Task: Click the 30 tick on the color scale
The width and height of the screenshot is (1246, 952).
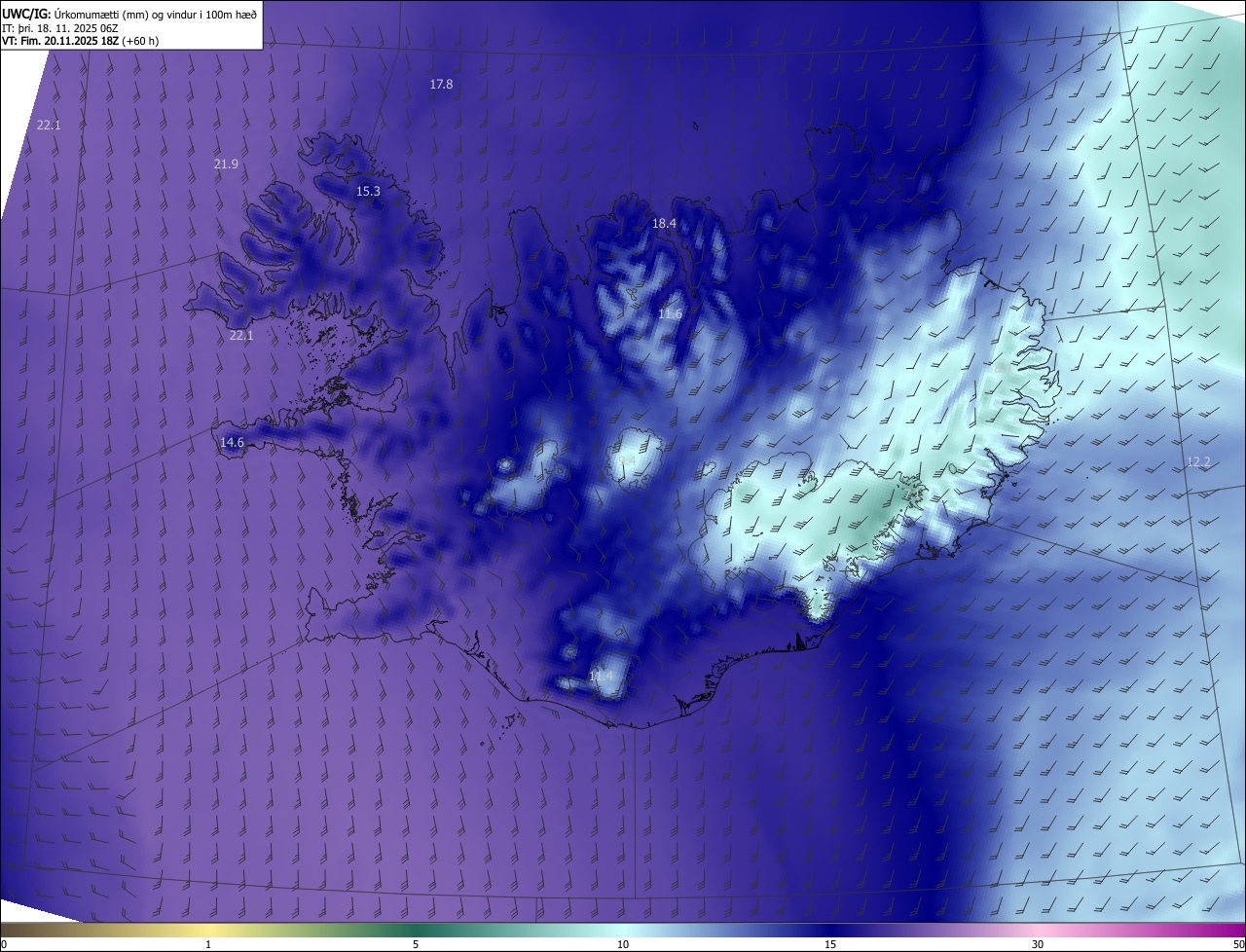Action: tap(1038, 945)
